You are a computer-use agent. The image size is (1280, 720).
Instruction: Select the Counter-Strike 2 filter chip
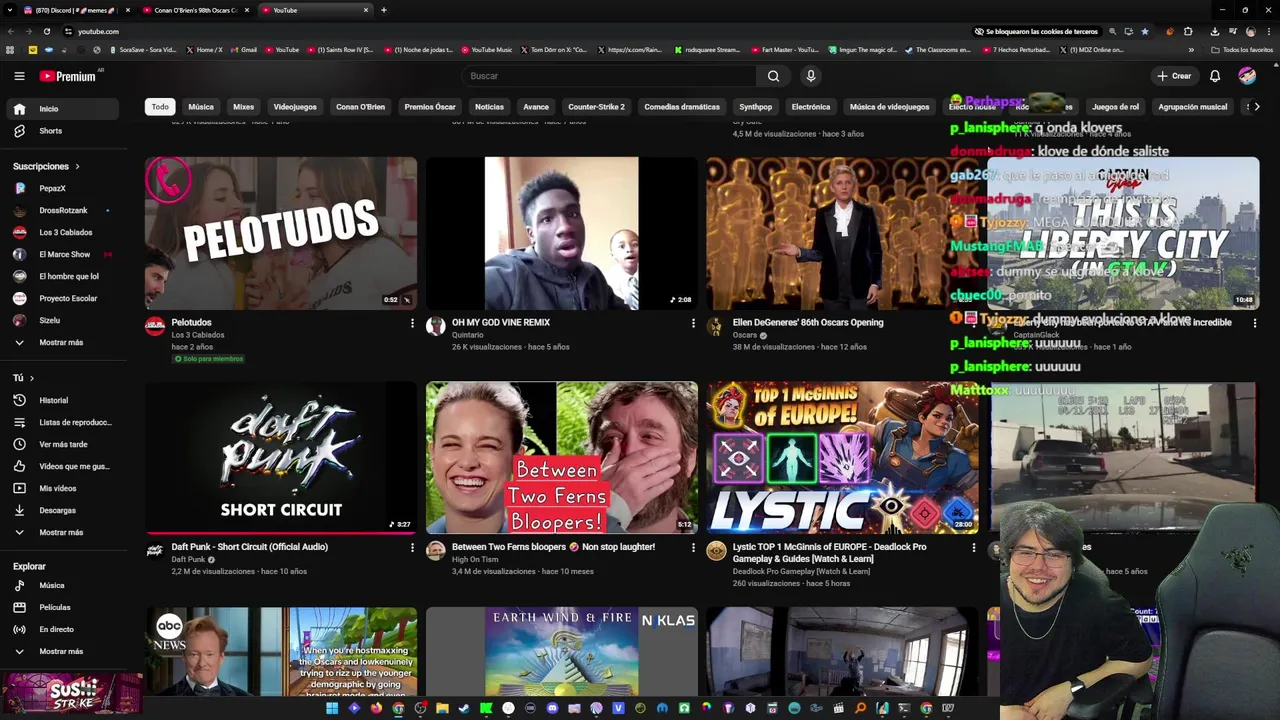coord(596,107)
